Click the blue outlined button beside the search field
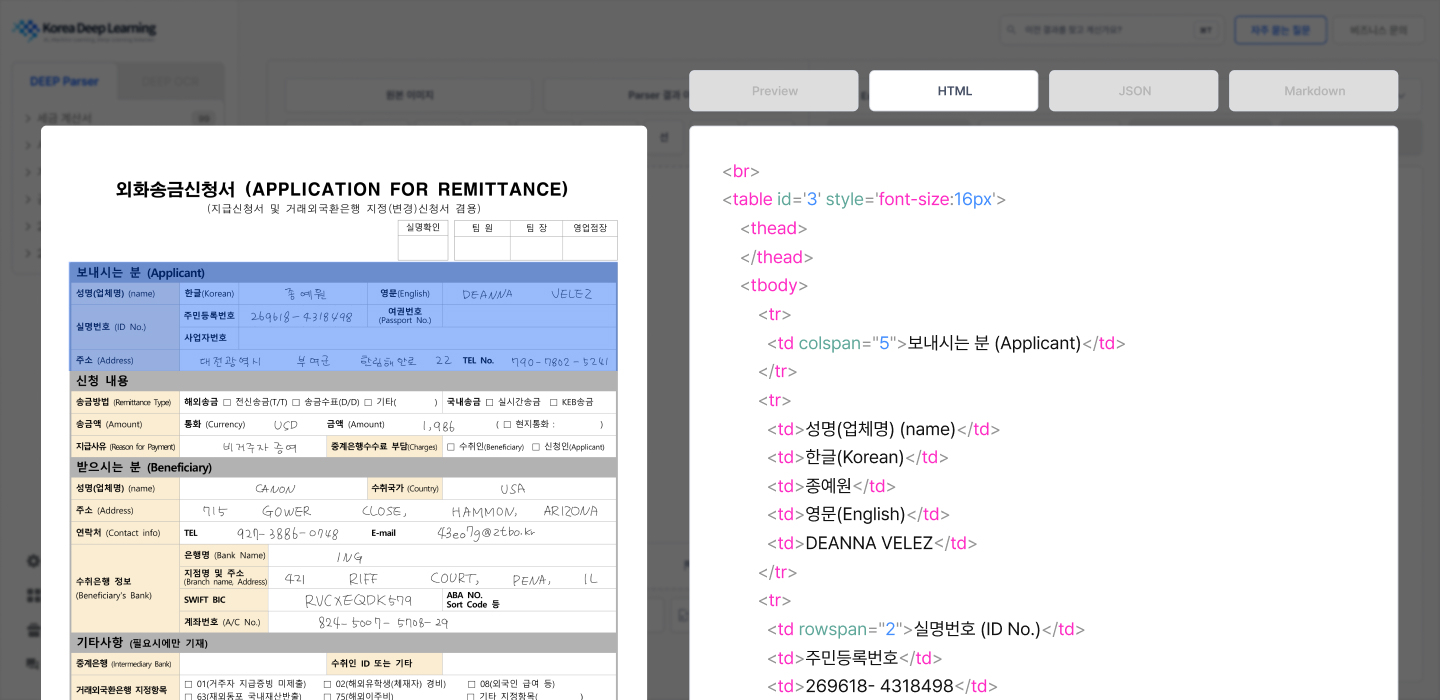The image size is (1440, 700). (1280, 30)
